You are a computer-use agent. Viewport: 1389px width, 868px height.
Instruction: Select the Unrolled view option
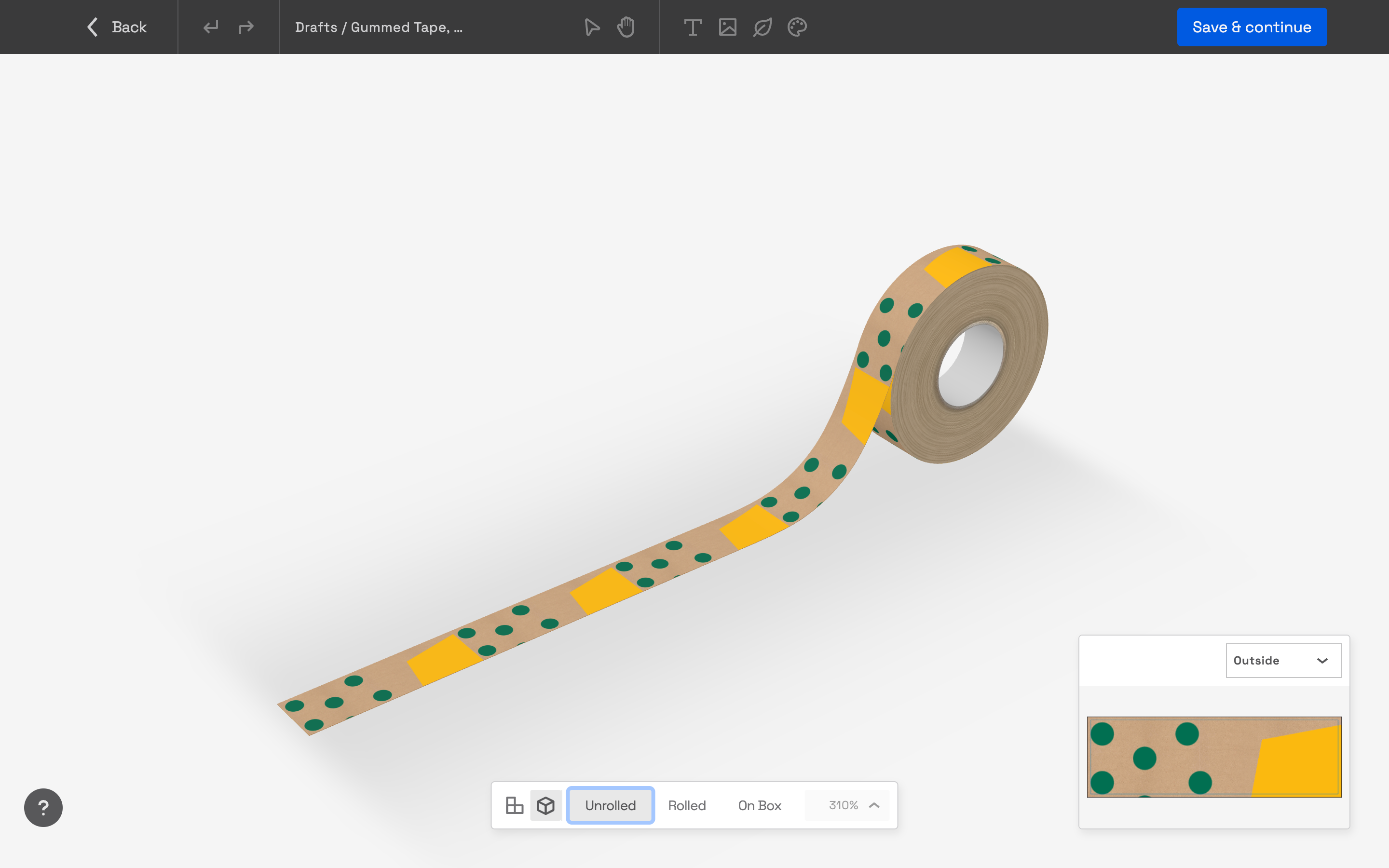pyautogui.click(x=610, y=805)
